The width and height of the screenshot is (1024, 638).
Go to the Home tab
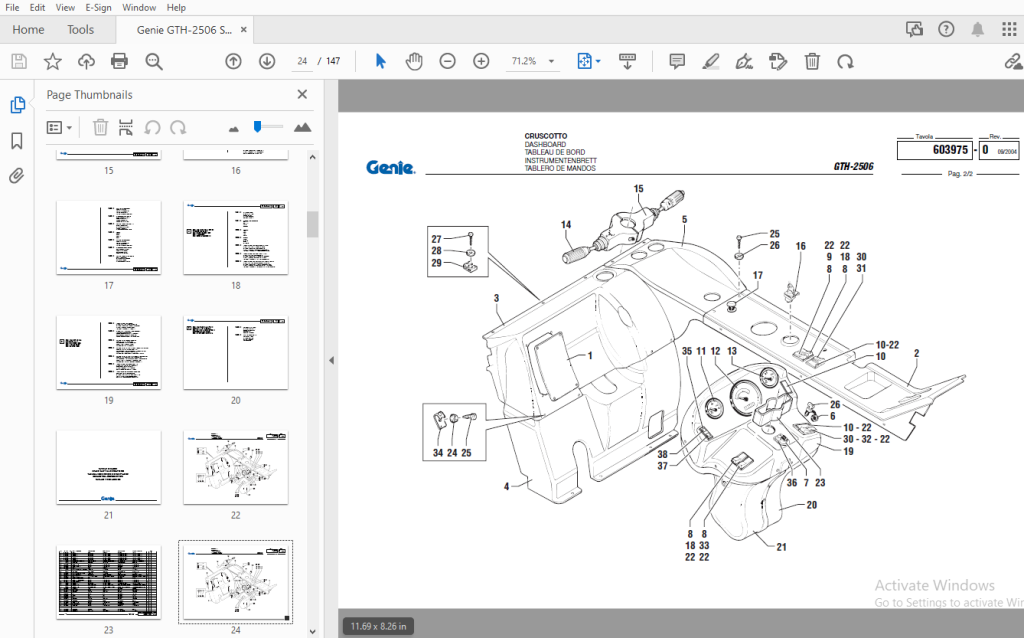[x=28, y=29]
